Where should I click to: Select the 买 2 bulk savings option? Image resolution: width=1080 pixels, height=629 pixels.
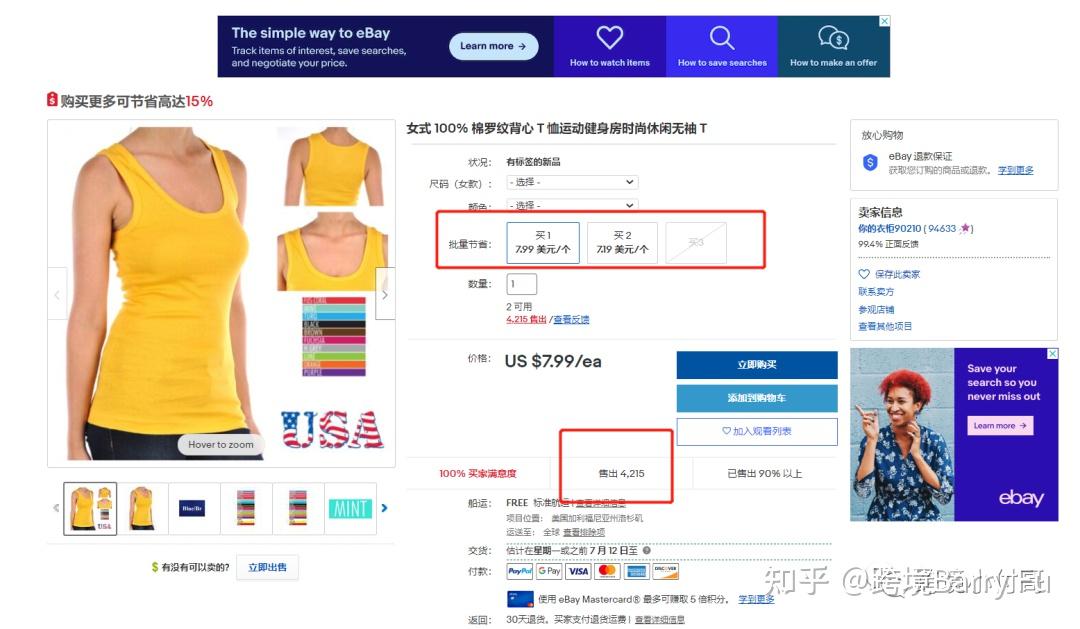[x=623, y=243]
